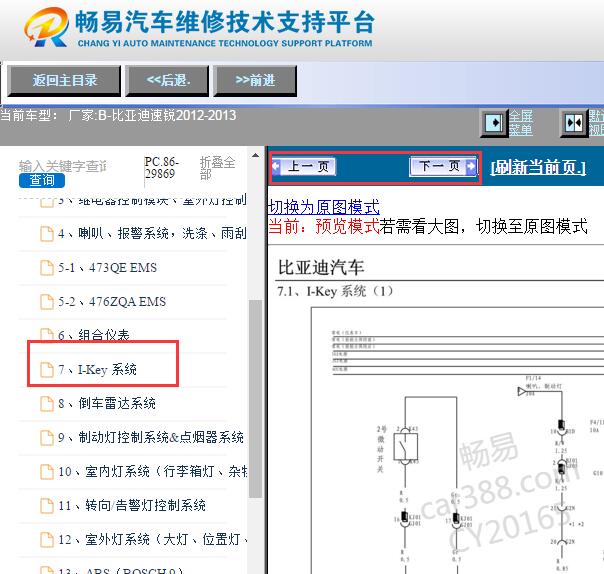604x574 pixels.
Task: Click the document icon beside 转向/告警灯控制系统
Action: click(x=47, y=505)
